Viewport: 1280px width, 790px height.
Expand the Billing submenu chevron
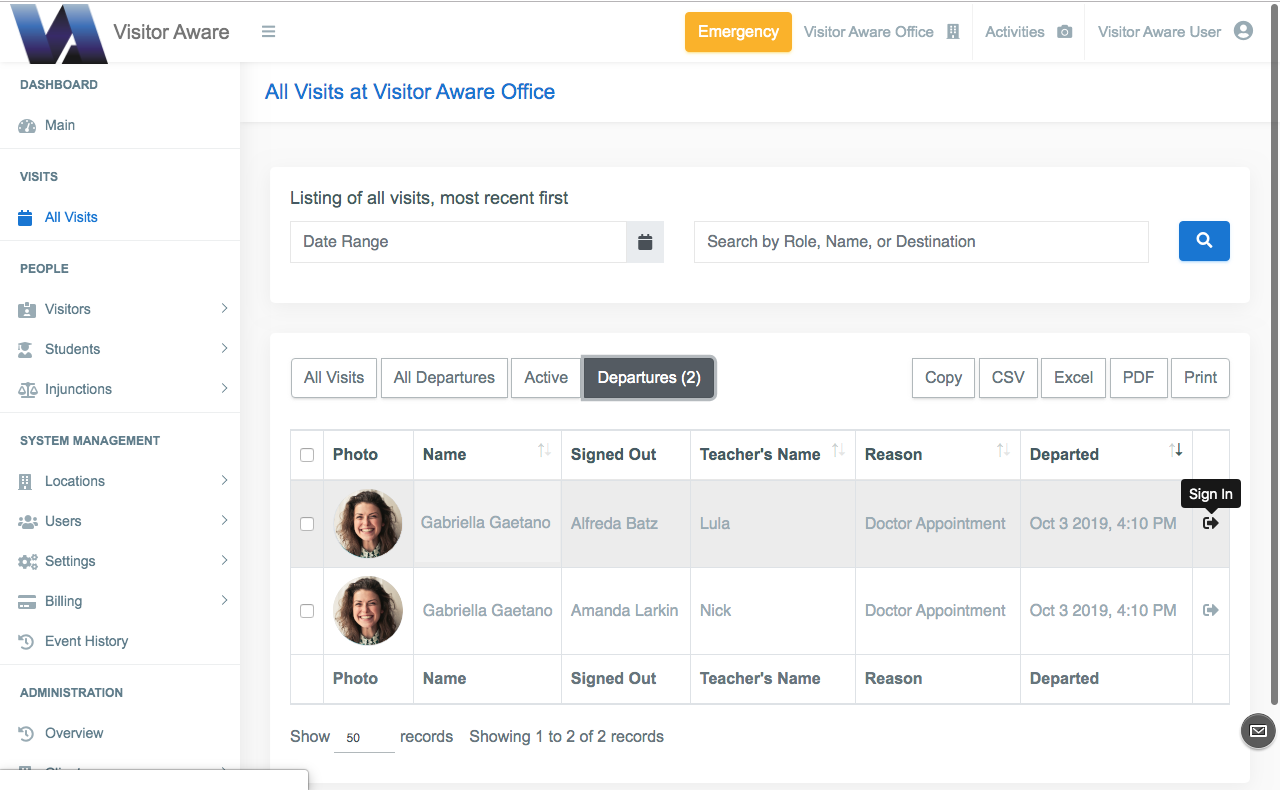point(224,601)
